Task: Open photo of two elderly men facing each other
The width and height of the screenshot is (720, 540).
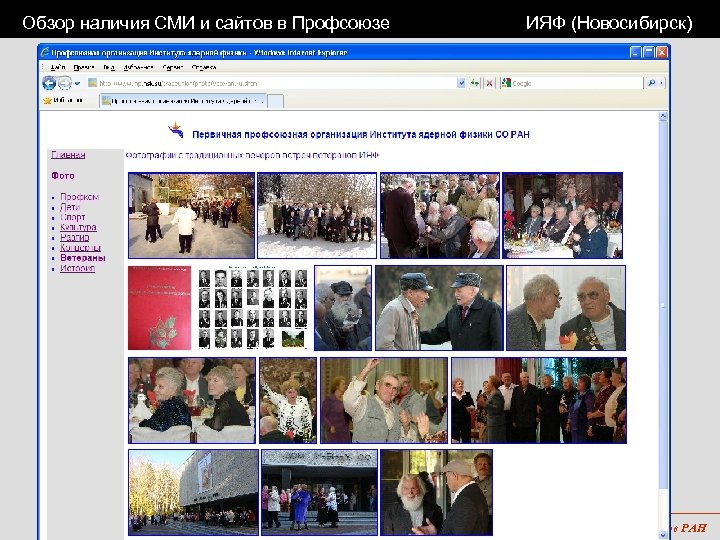Action: 566,308
